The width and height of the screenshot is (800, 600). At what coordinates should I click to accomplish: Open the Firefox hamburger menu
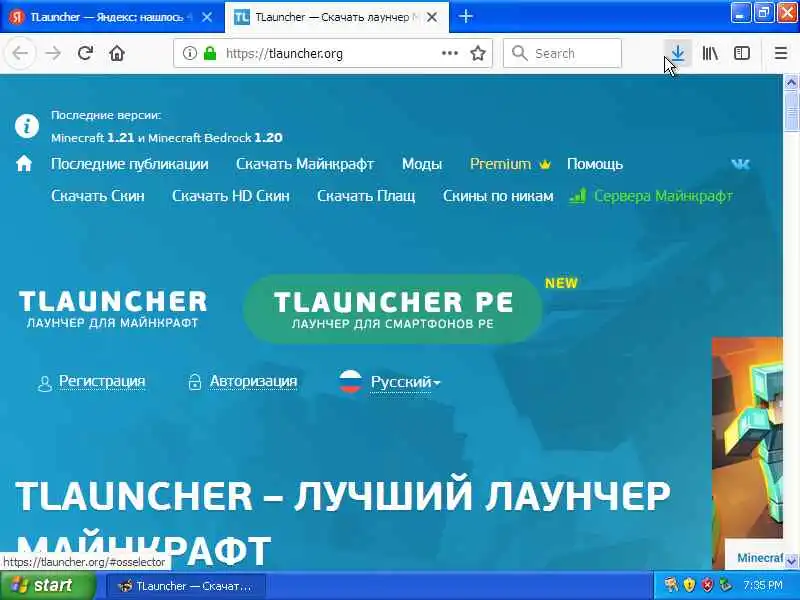pyautogui.click(x=780, y=53)
